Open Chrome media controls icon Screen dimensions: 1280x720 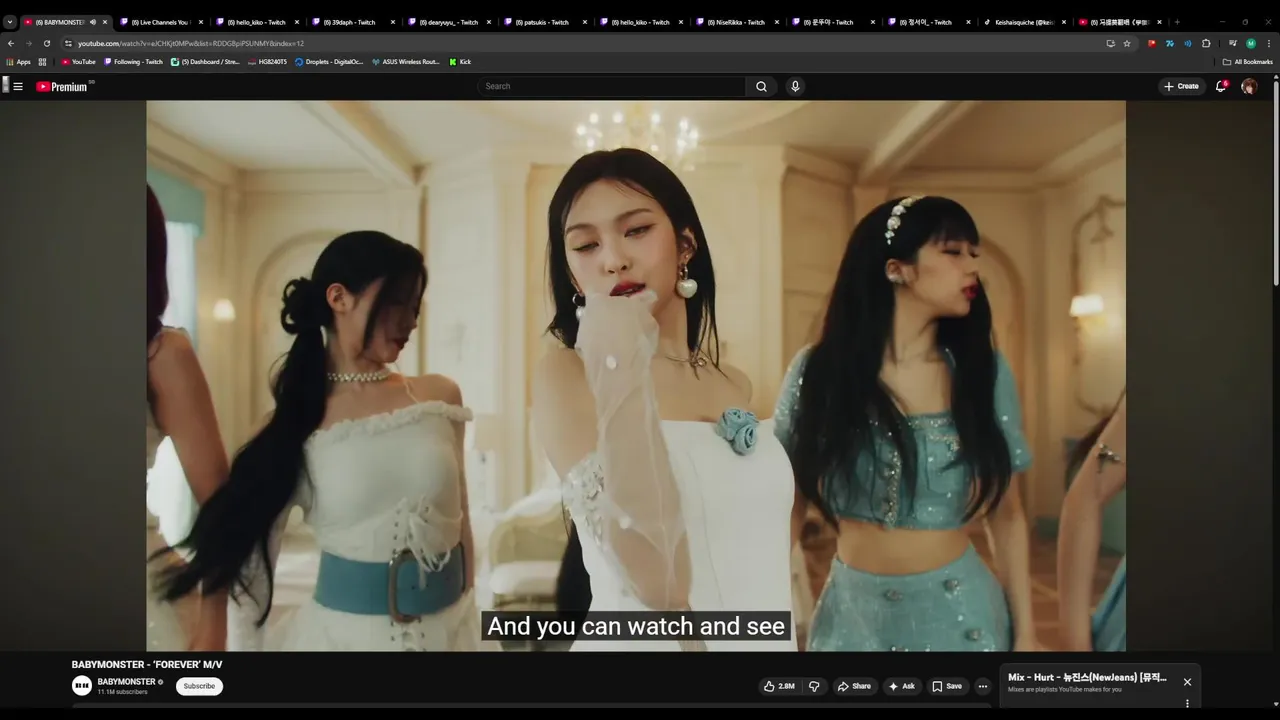tap(1233, 43)
